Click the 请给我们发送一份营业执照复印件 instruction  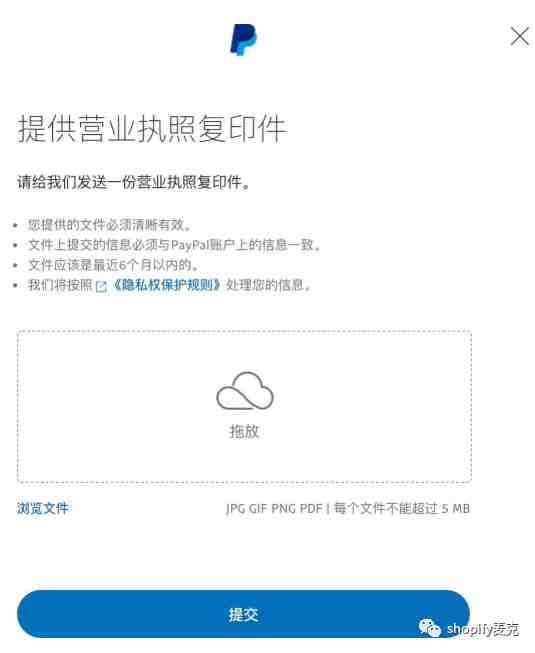click(x=134, y=182)
